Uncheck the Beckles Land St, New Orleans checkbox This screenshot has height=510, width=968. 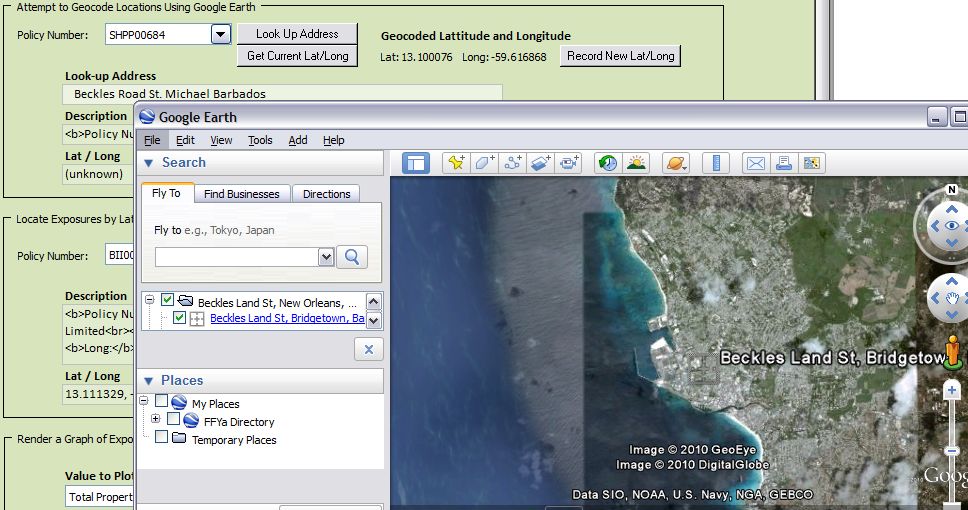coord(167,300)
